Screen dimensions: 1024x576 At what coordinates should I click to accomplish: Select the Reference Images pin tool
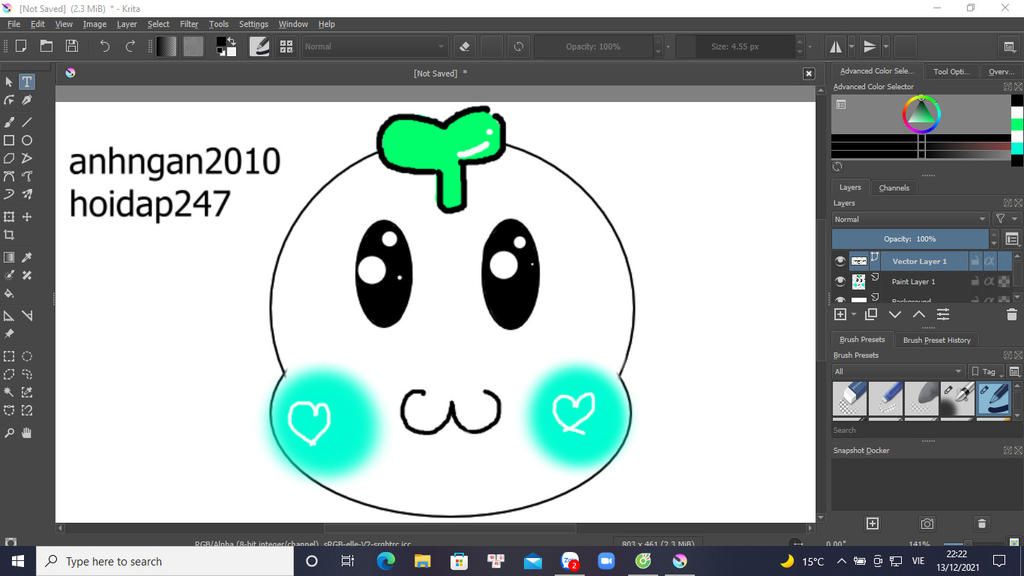(x=9, y=334)
